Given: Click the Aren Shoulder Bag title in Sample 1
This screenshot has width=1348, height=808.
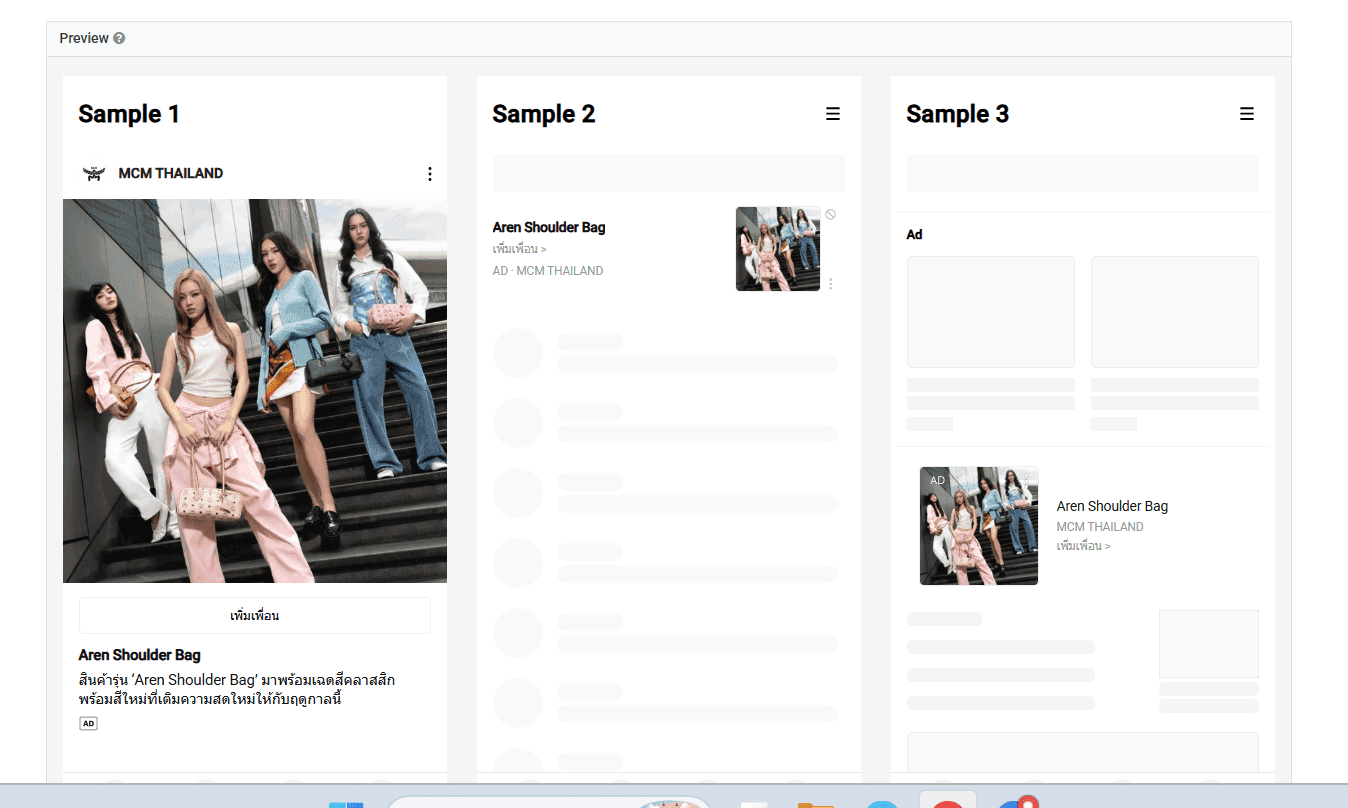Looking at the screenshot, I should click(x=140, y=655).
